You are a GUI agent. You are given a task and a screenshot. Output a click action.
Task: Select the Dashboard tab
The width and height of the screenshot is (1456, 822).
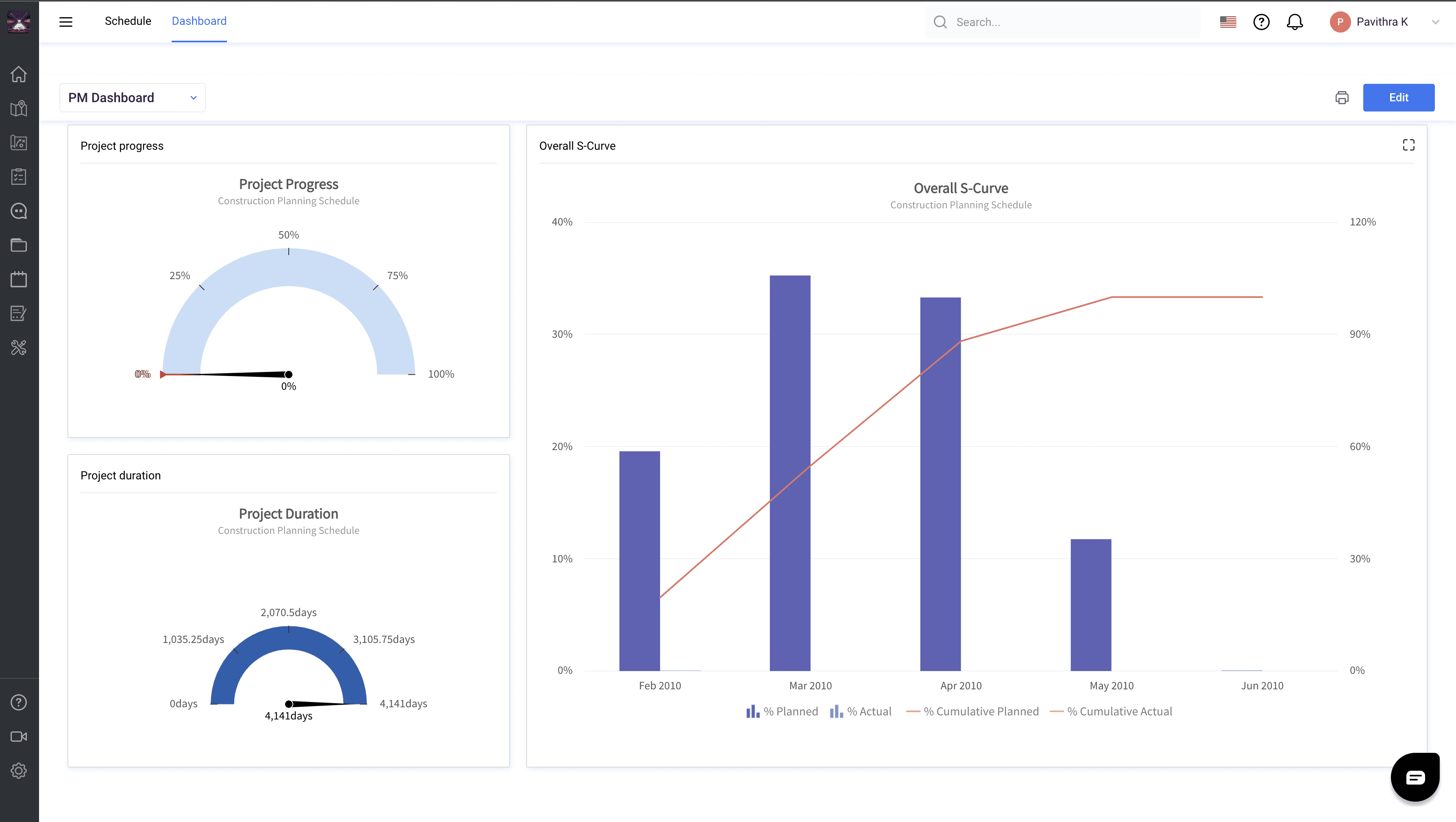pos(199,21)
